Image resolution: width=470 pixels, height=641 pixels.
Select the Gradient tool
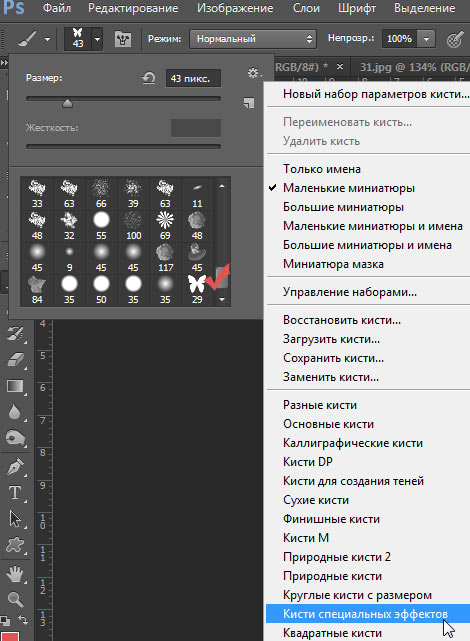tap(15, 386)
